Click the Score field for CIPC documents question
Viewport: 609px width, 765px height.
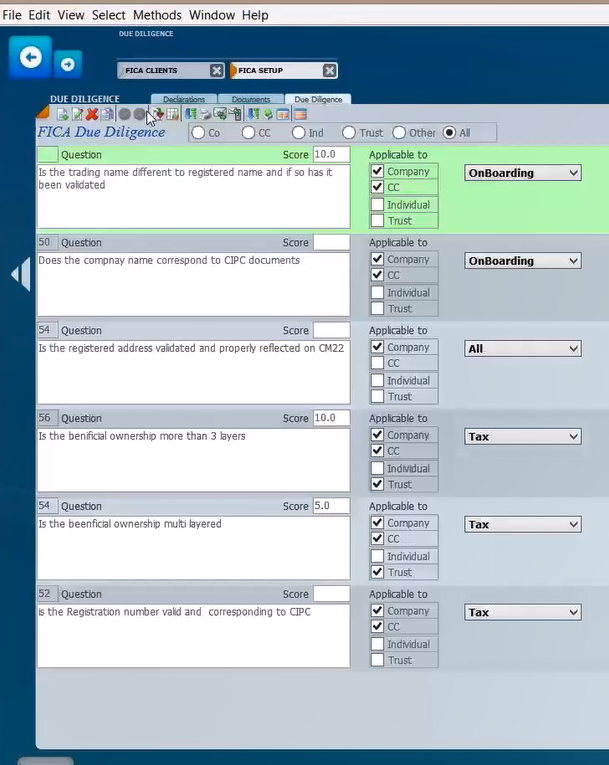pos(331,243)
